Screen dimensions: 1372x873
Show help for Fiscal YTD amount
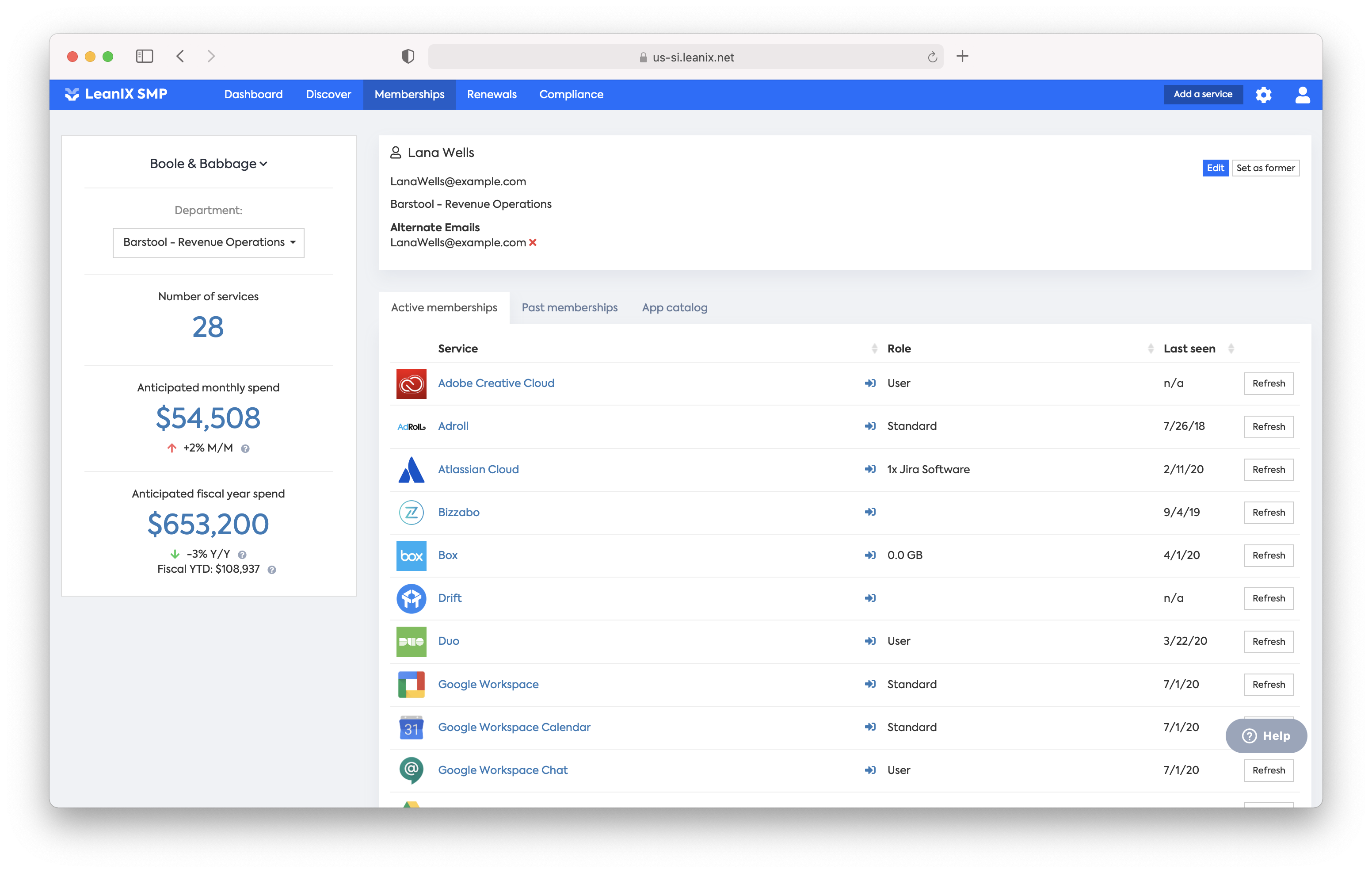[x=272, y=570]
